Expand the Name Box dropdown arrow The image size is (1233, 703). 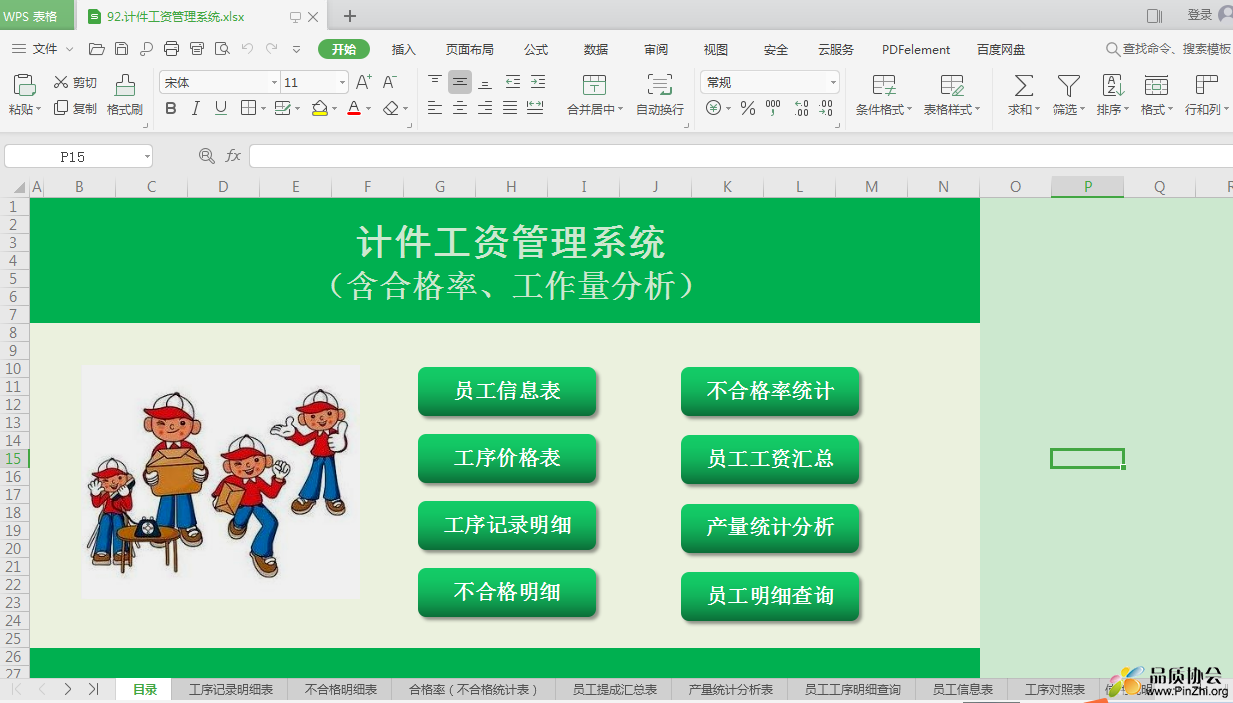click(147, 156)
